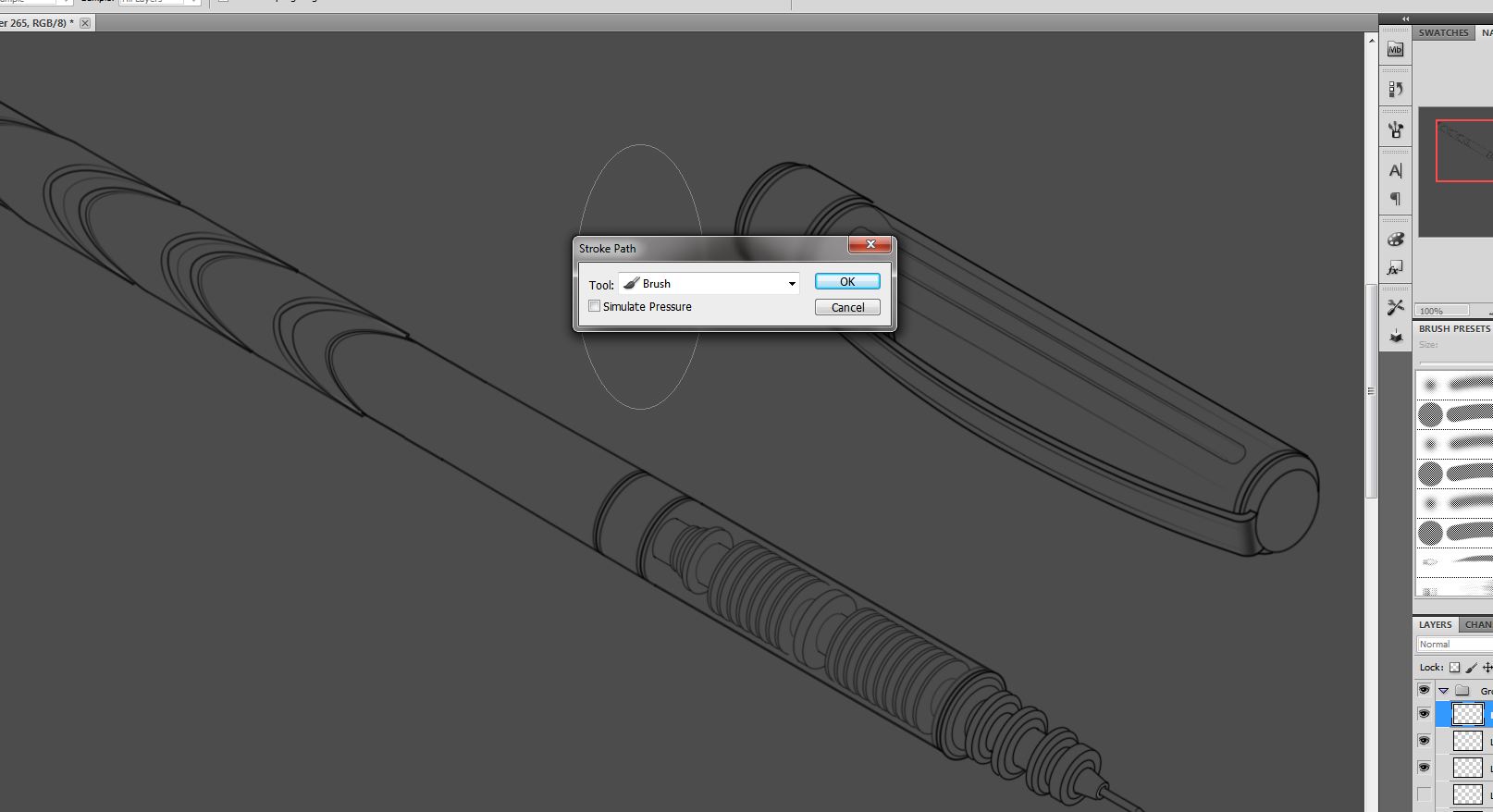
Task: Click the lock image pixels brush icon
Action: [x=1471, y=667]
